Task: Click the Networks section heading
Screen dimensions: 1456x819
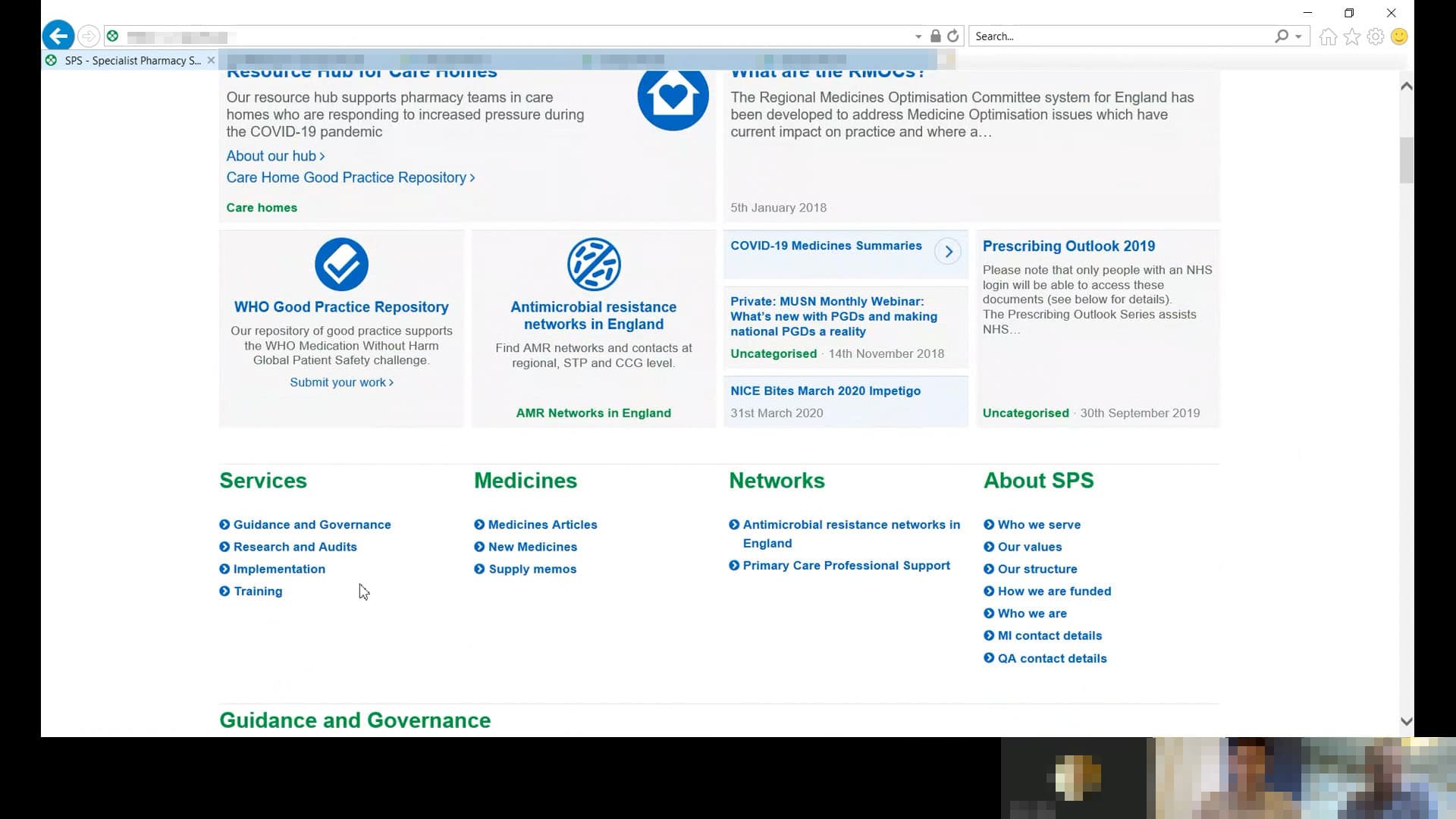Action: pyautogui.click(x=777, y=480)
